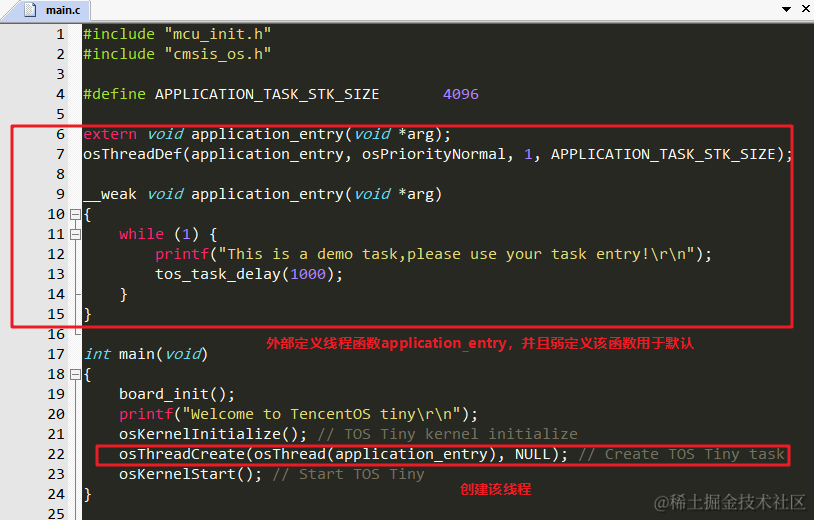This screenshot has height=520, width=814.
Task: Click line number 4 in the gutter
Action: (60, 94)
